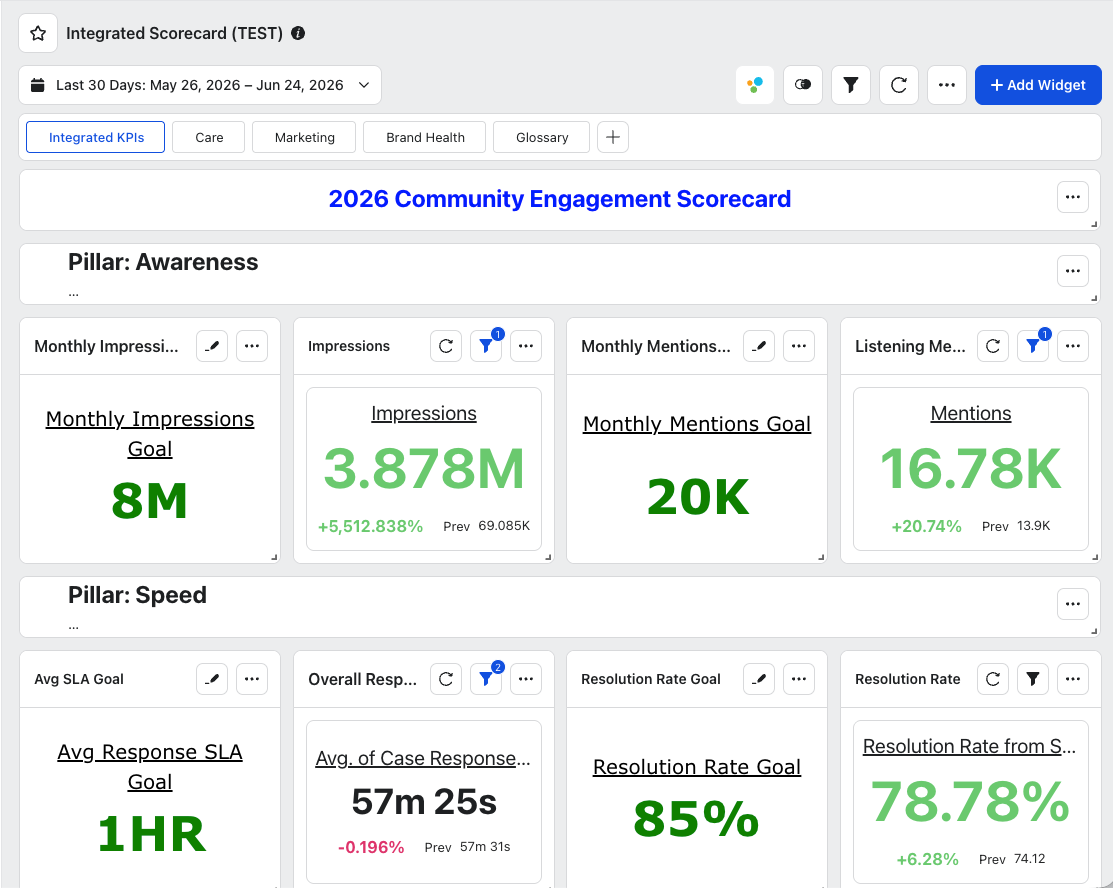The width and height of the screenshot is (1113, 888).
Task: Click the 2026 Community Engagement Scorecard title
Action: point(559,199)
